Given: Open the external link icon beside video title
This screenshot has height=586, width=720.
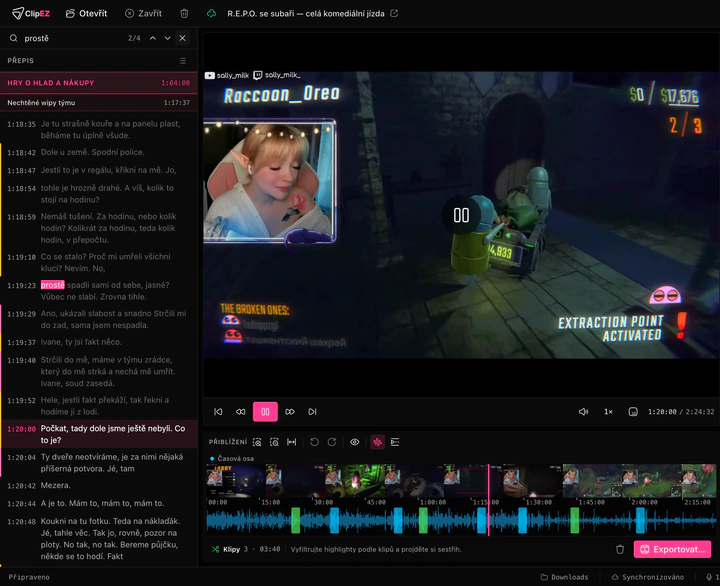Looking at the screenshot, I should (x=394, y=13).
